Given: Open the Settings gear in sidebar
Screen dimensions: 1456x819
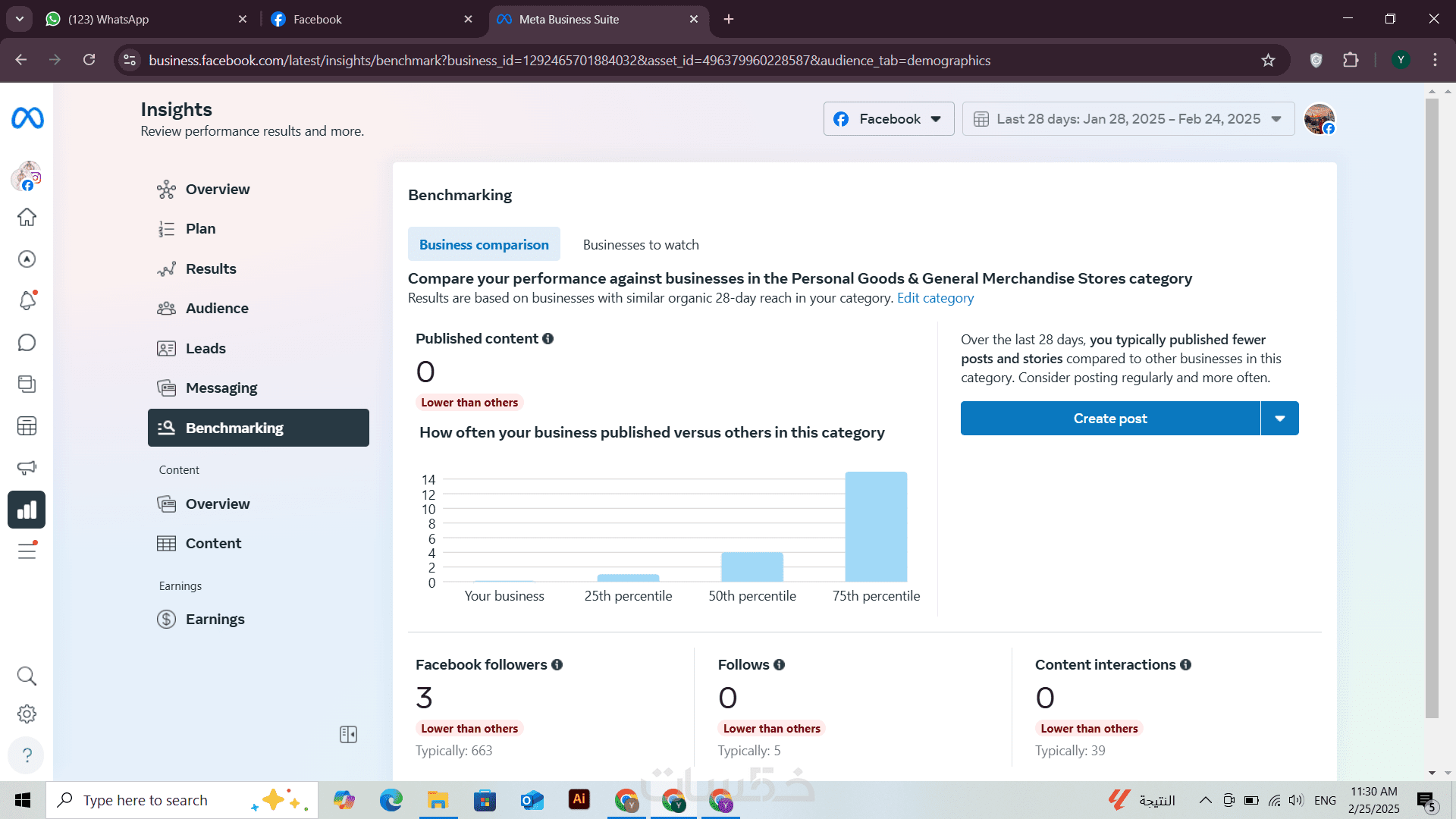Looking at the screenshot, I should tap(27, 714).
